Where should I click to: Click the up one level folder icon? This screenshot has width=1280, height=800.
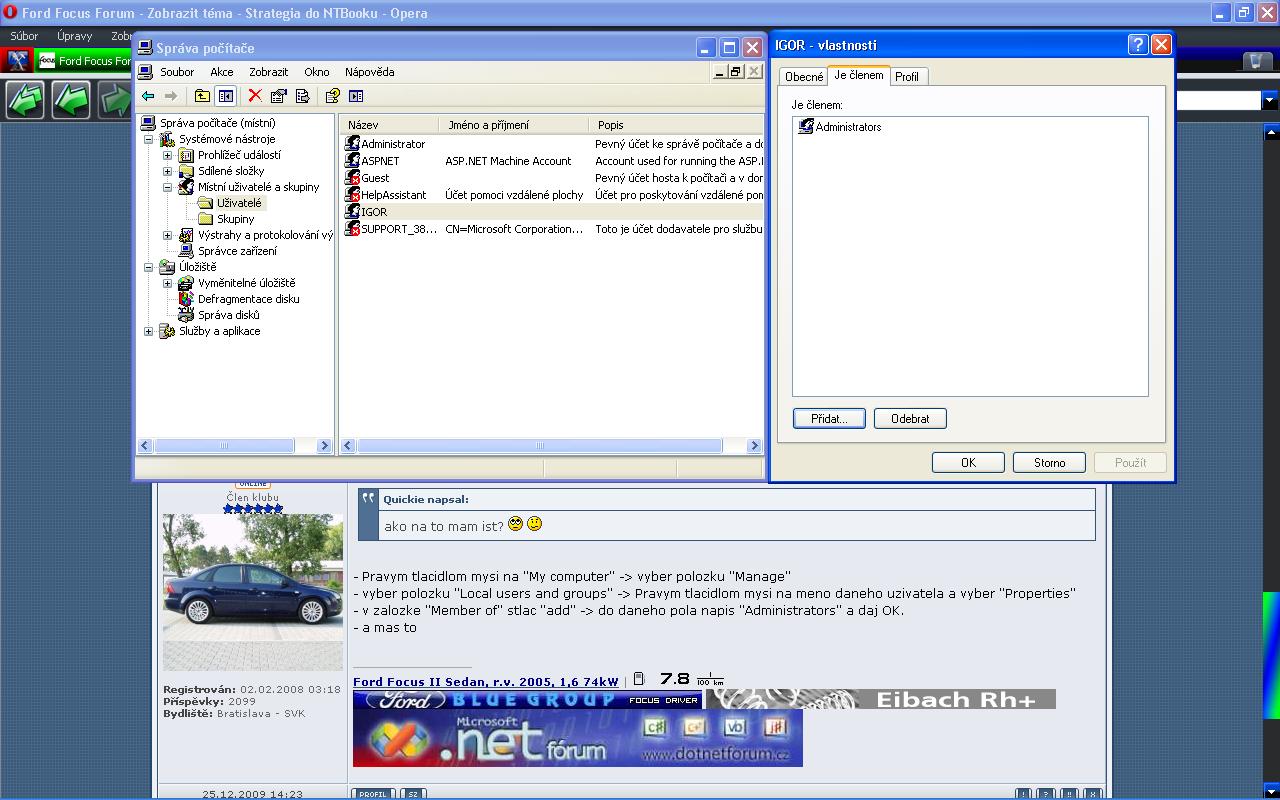(x=202, y=96)
